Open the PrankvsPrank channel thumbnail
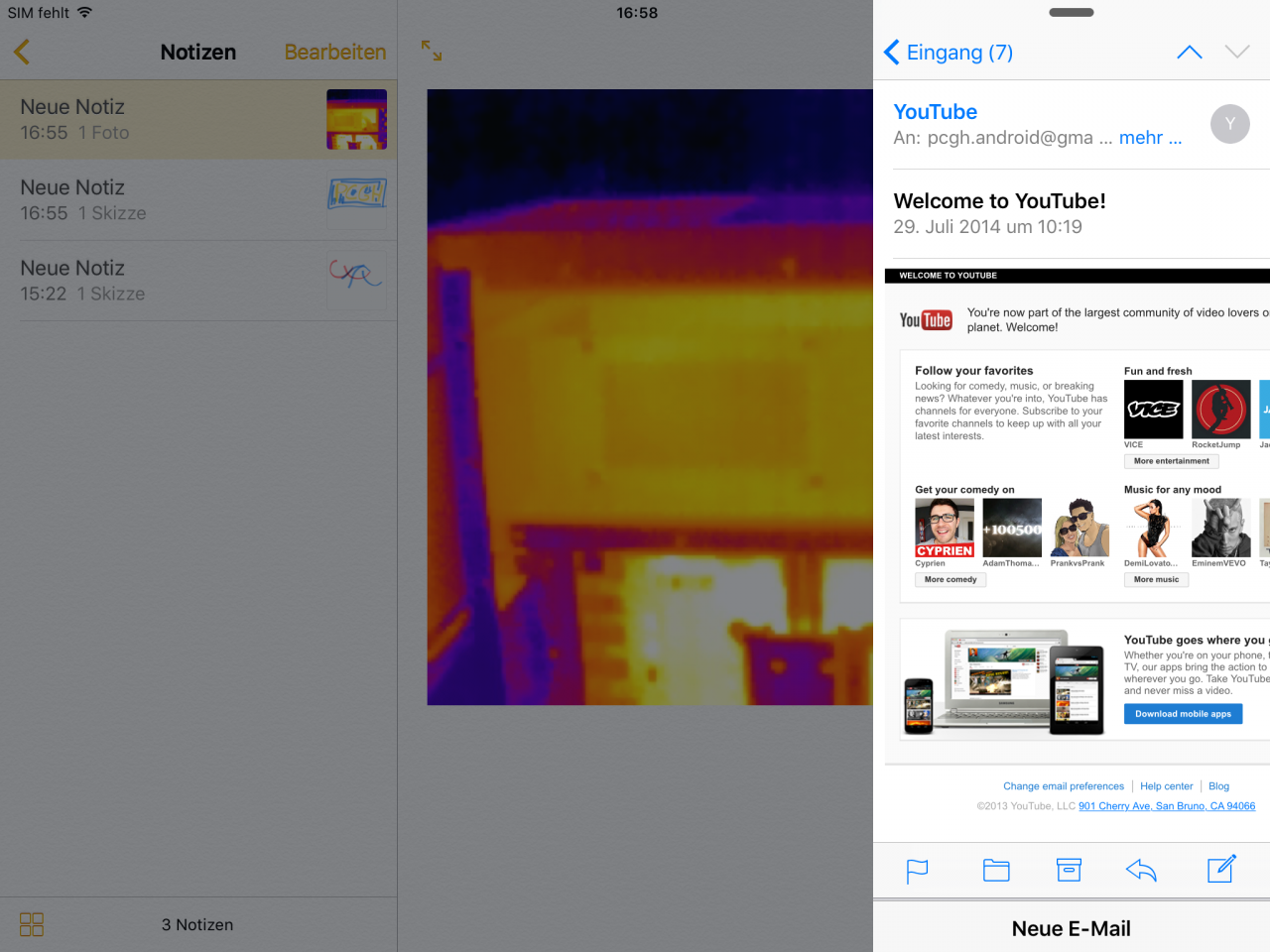This screenshot has width=1270, height=952. [1080, 528]
